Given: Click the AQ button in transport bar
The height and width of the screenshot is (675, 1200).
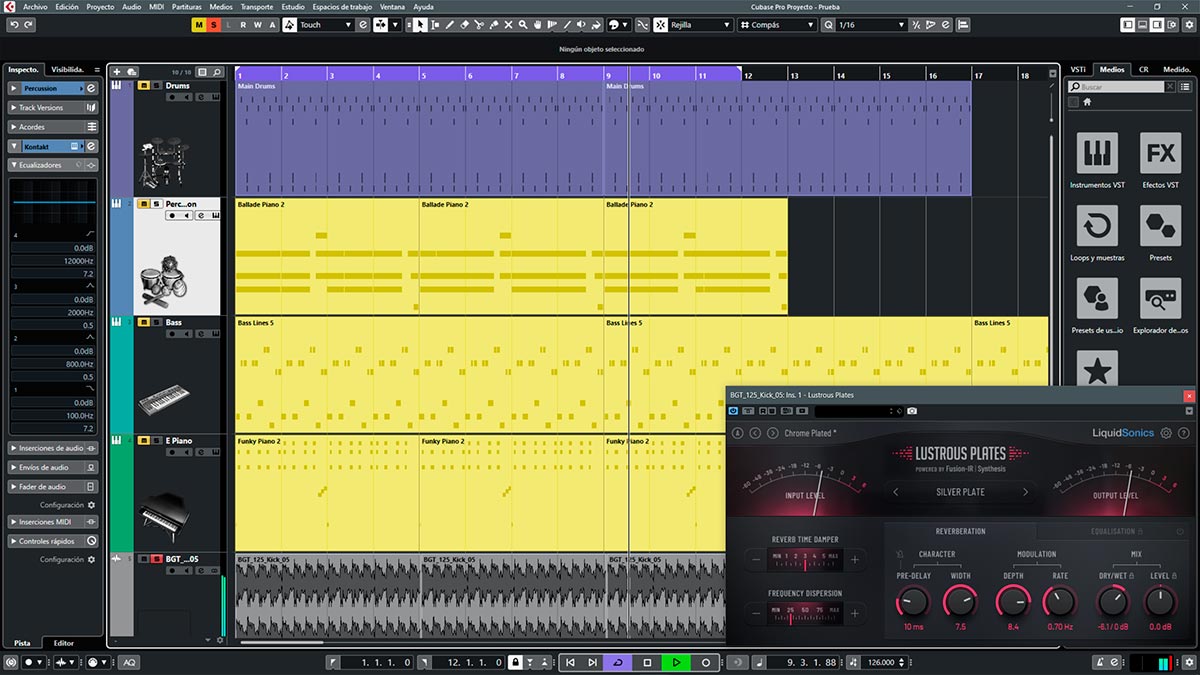Looking at the screenshot, I should pos(130,662).
